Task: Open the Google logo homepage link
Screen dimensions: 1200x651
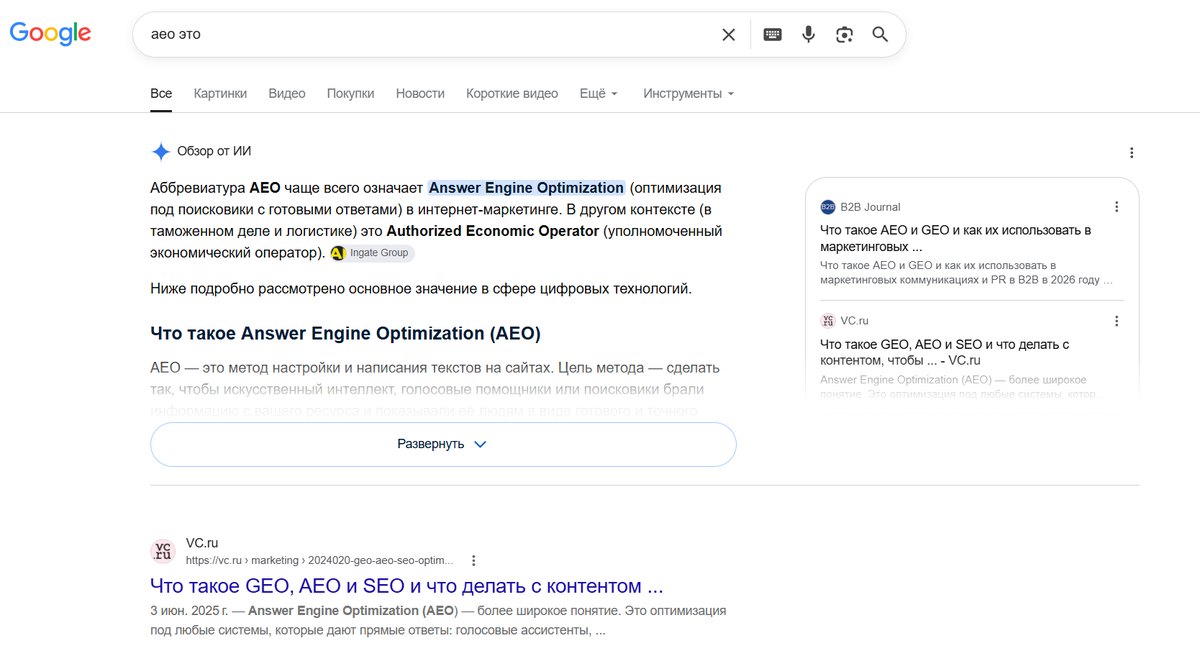Action: pyautogui.click(x=50, y=33)
